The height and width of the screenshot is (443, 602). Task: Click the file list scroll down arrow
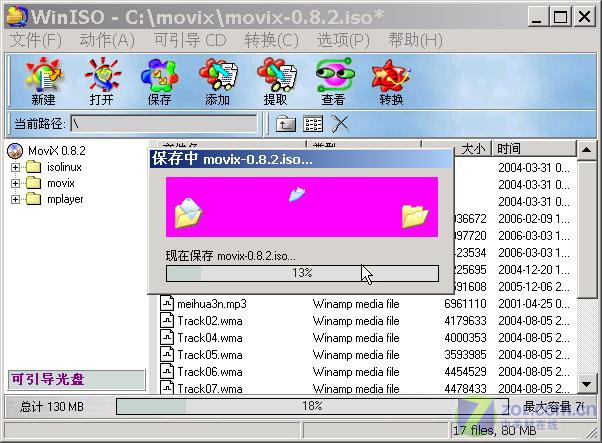(x=587, y=384)
